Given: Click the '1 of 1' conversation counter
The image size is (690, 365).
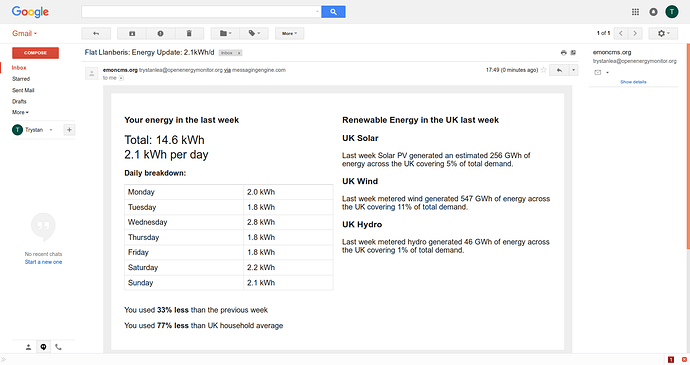Looking at the screenshot, I should click(603, 33).
